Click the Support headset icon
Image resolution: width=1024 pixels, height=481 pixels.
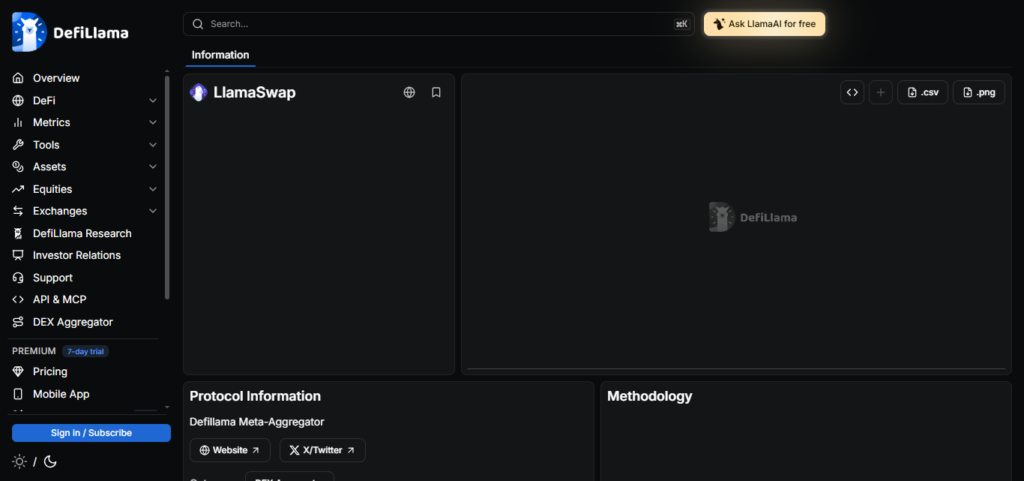[x=18, y=277]
